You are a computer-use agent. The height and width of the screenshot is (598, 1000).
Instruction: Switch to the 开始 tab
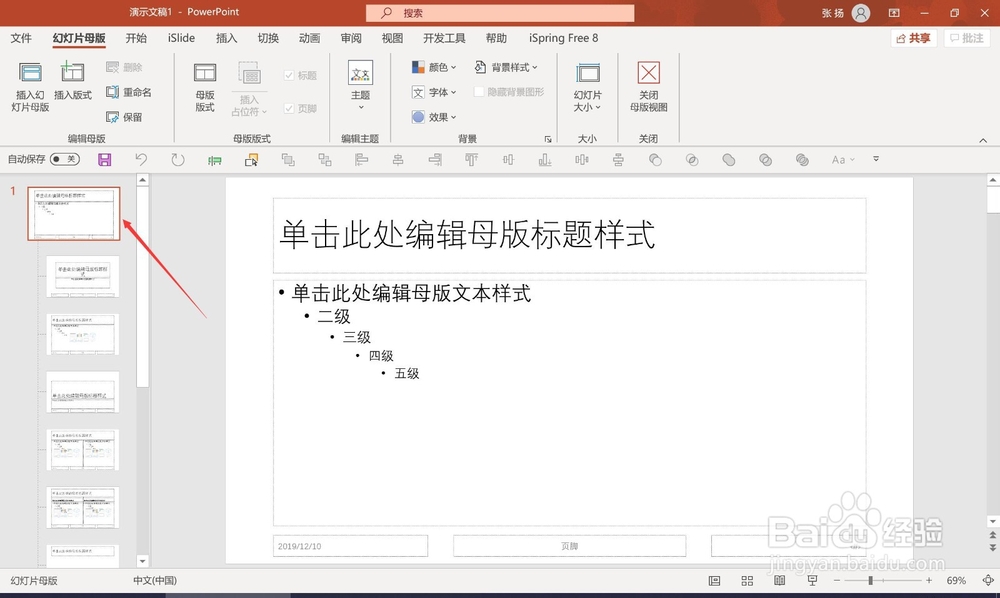point(136,38)
